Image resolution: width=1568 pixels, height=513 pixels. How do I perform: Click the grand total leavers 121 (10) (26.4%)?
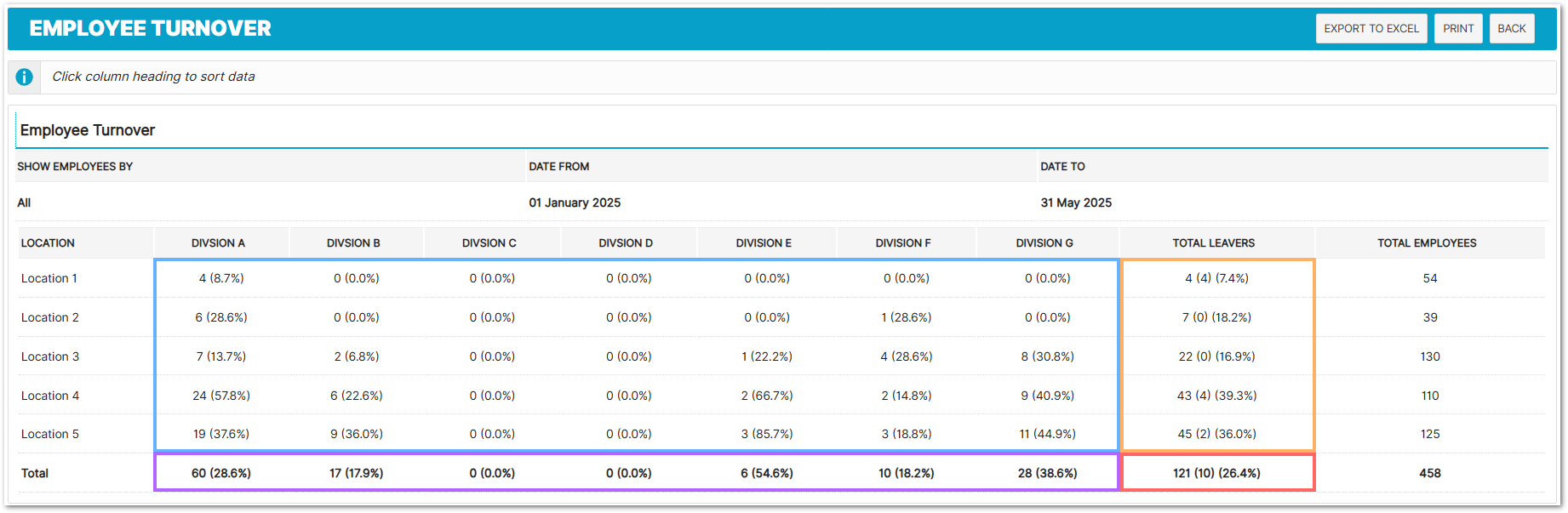click(1216, 473)
